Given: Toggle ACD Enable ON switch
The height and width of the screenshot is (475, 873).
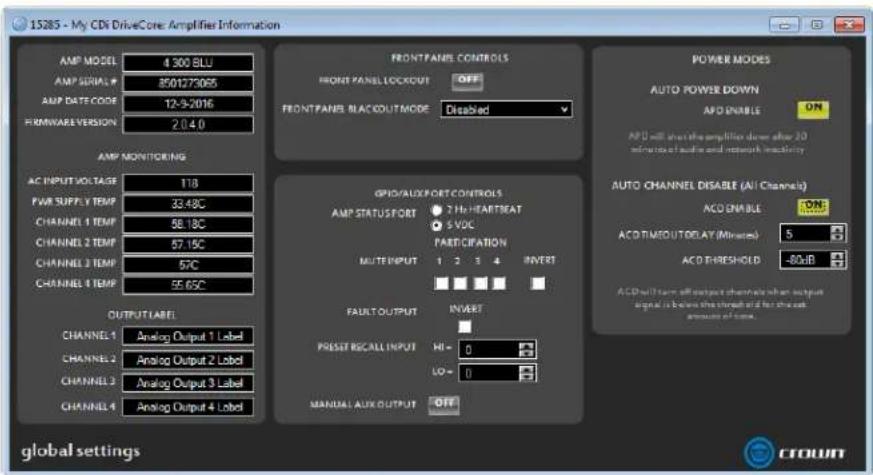Looking at the screenshot, I should (813, 207).
